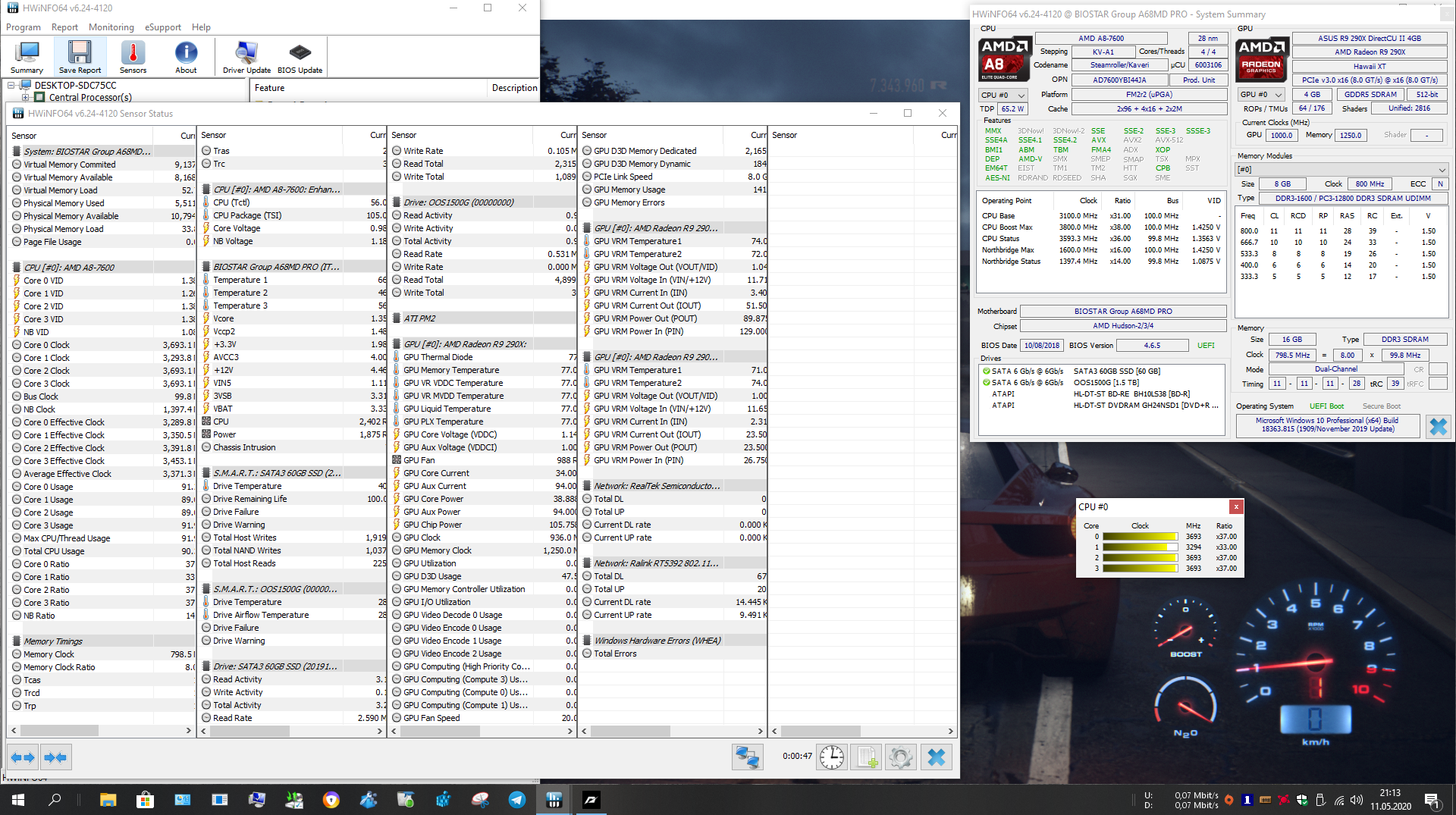1456x815 pixels.
Task: Open the remote network monitoring icon
Action: click(747, 757)
